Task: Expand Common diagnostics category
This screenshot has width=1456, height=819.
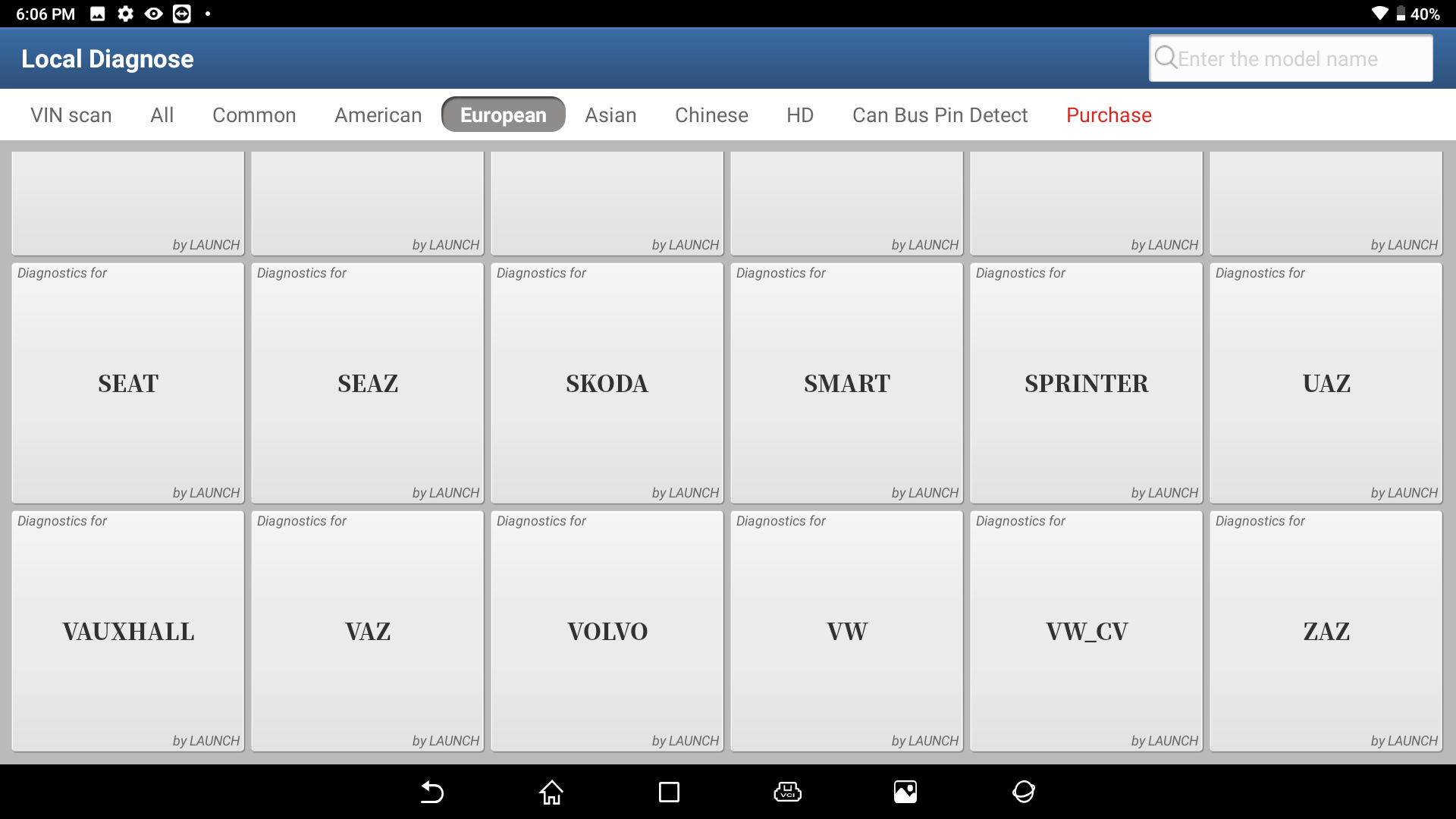Action: (253, 115)
